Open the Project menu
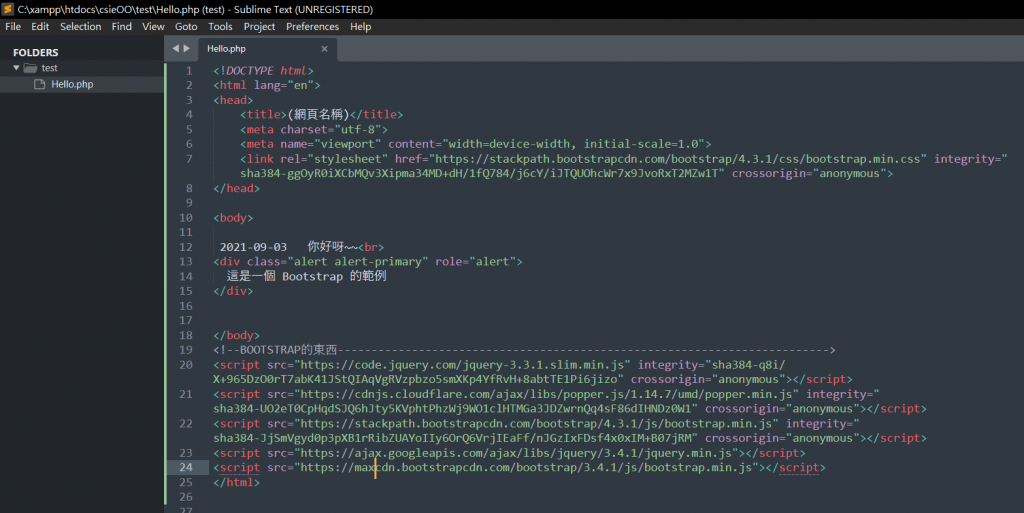This screenshot has height=513, width=1024. (x=259, y=27)
